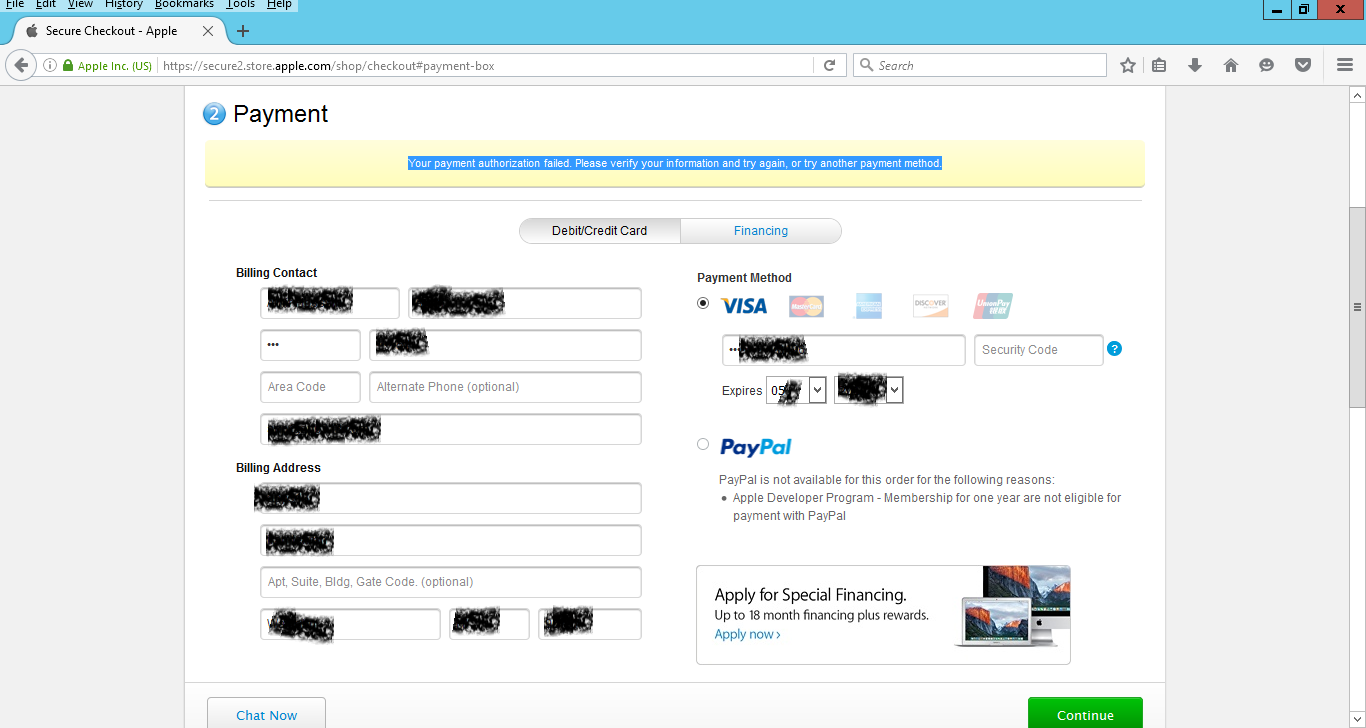The width and height of the screenshot is (1366, 728).
Task: Click the scrollbar up arrow
Action: click(1357, 96)
